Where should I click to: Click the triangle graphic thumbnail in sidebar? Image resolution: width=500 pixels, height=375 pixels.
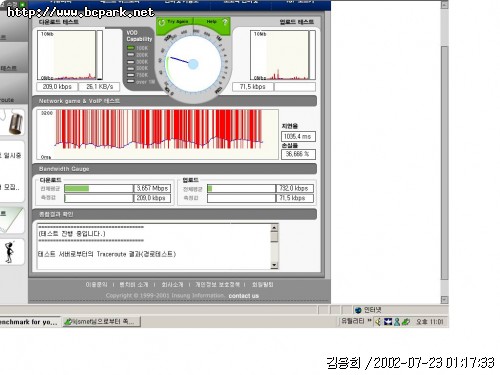pyautogui.click(x=11, y=220)
